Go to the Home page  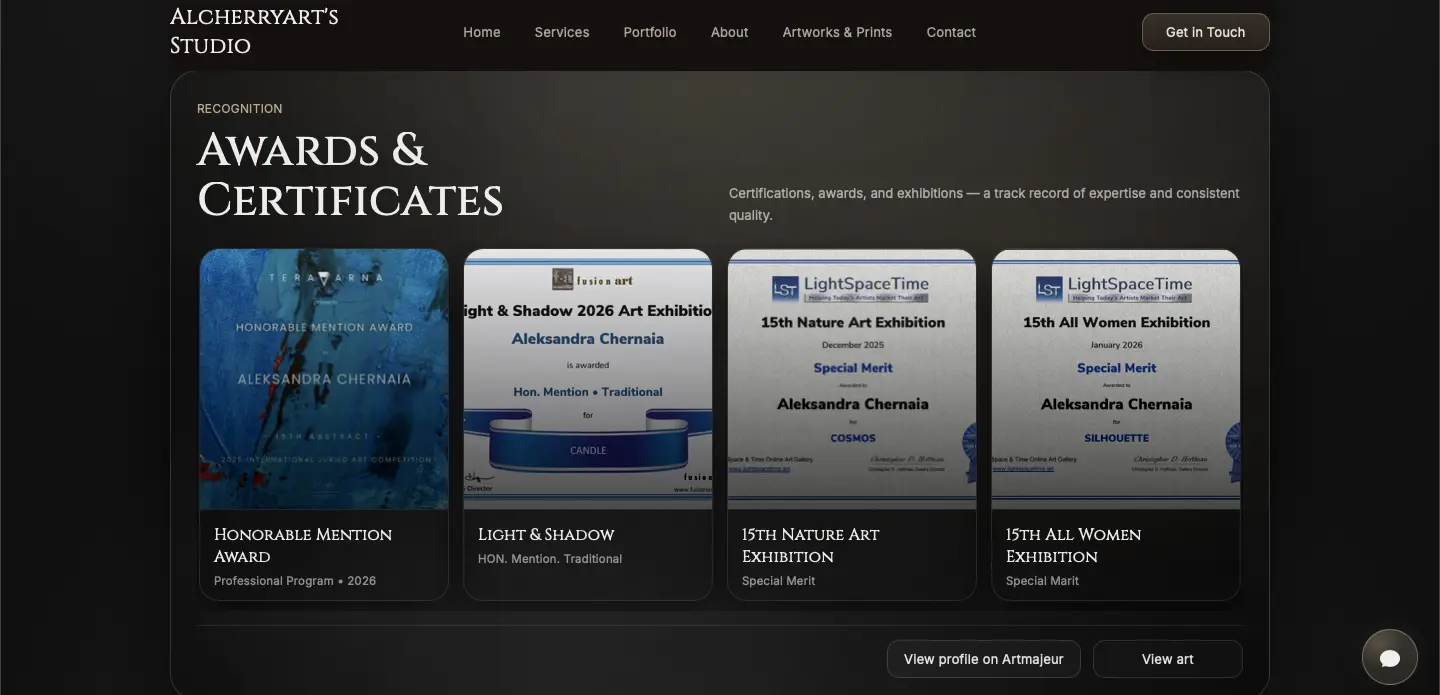[x=481, y=32]
